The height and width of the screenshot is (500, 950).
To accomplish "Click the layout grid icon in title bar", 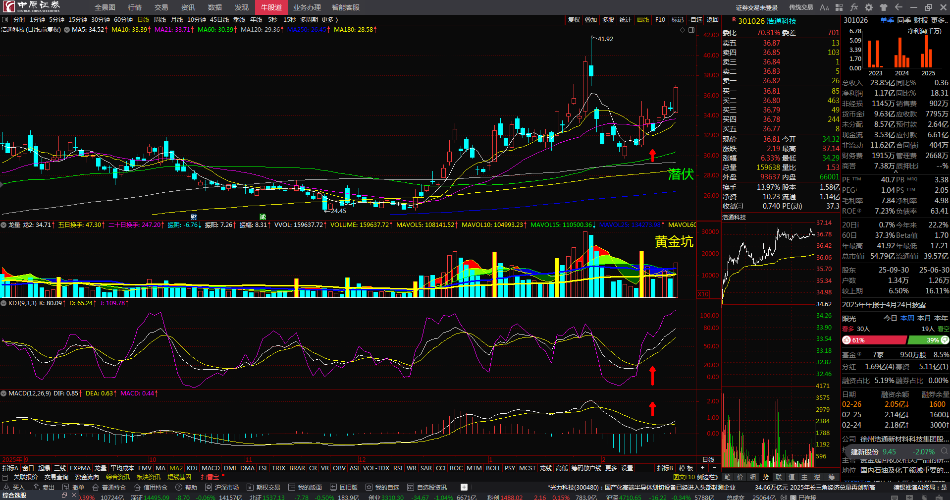I will click(839, 7).
